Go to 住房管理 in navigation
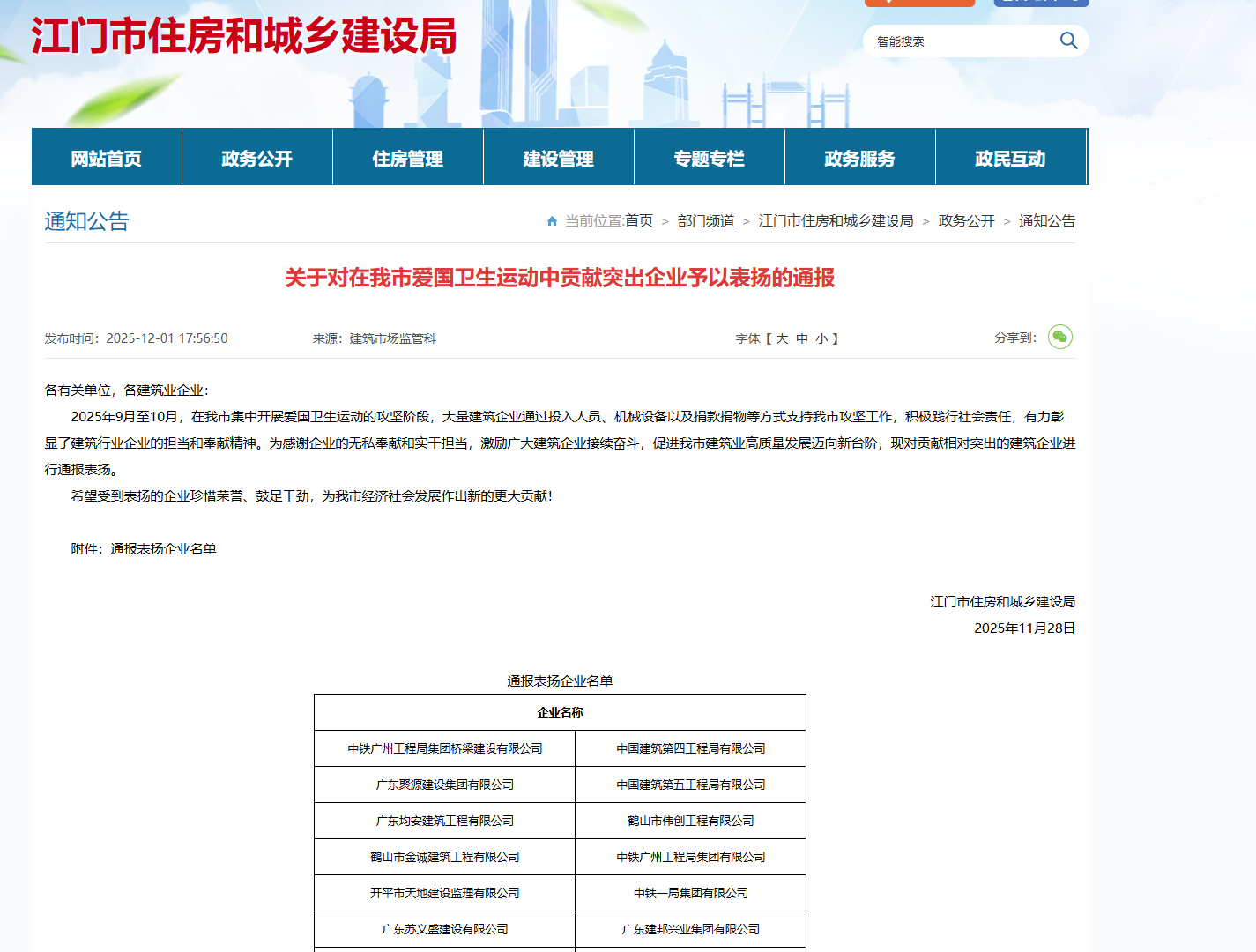This screenshot has width=1256, height=952. tap(408, 159)
